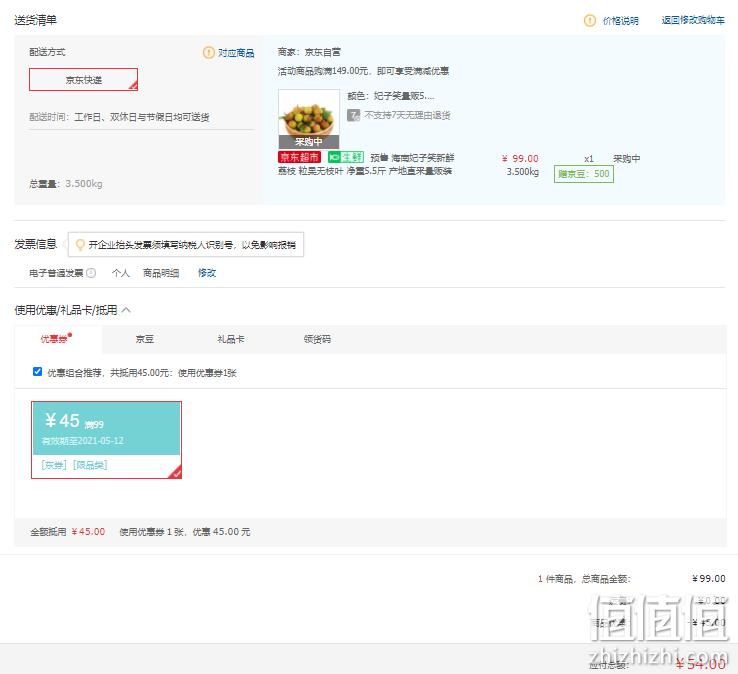Click the 总重量: 3.500kg text
738x674 pixels.
[x=66, y=184]
